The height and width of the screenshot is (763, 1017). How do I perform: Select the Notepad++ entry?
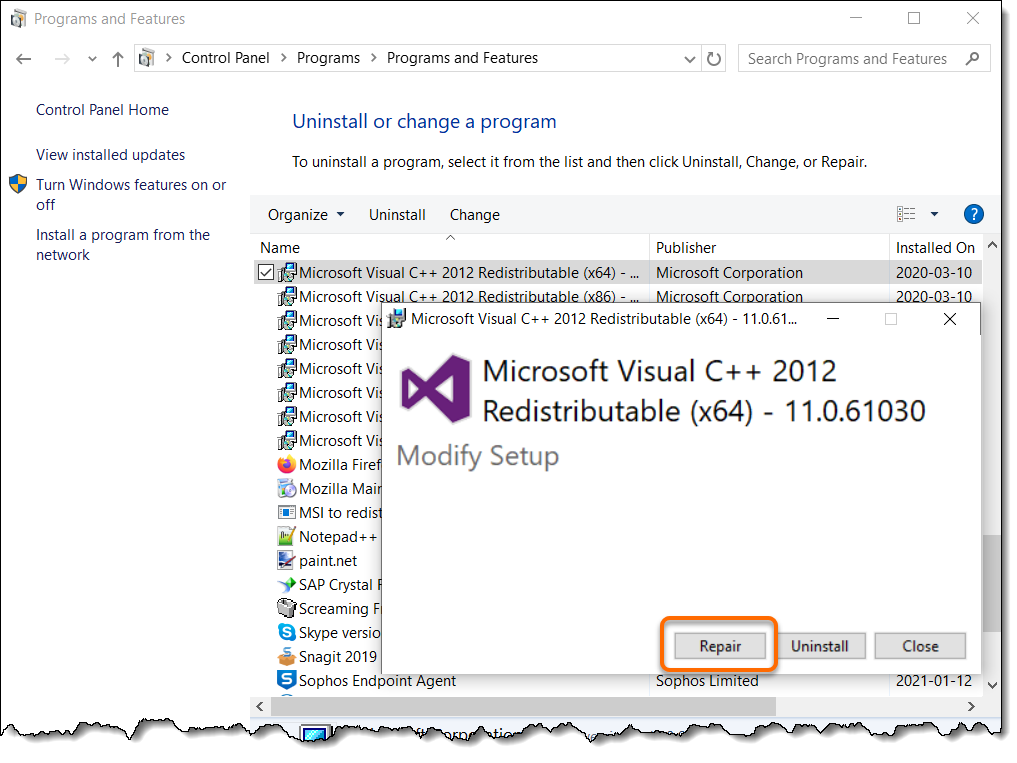coord(338,537)
